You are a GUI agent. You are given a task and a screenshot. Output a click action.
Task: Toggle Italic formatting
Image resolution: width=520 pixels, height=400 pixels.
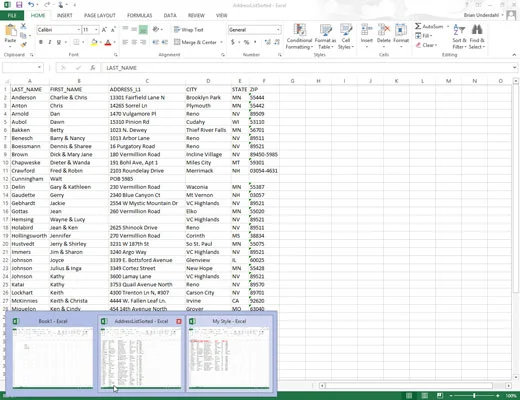[50, 42]
